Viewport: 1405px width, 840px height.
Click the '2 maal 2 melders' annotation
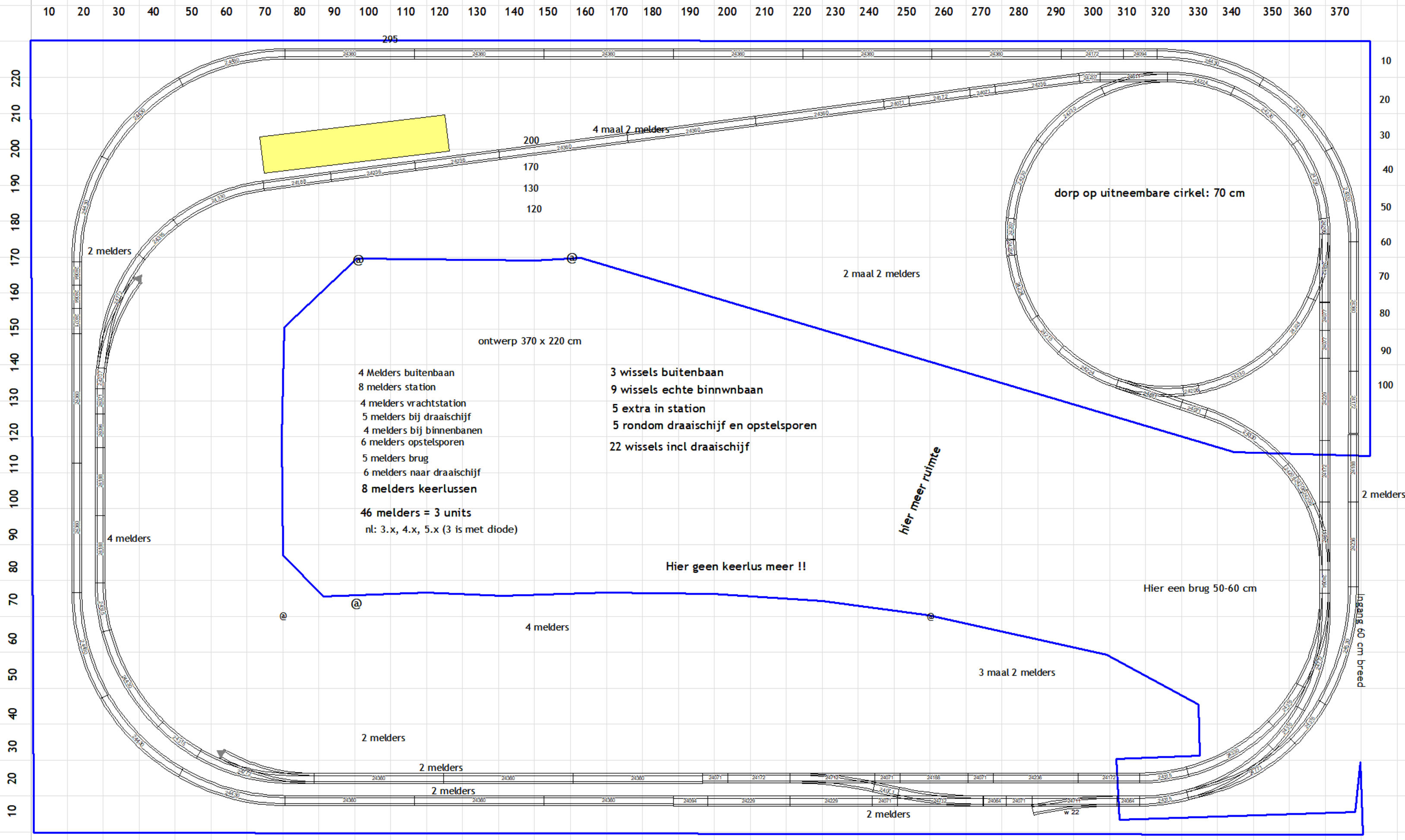(x=881, y=274)
